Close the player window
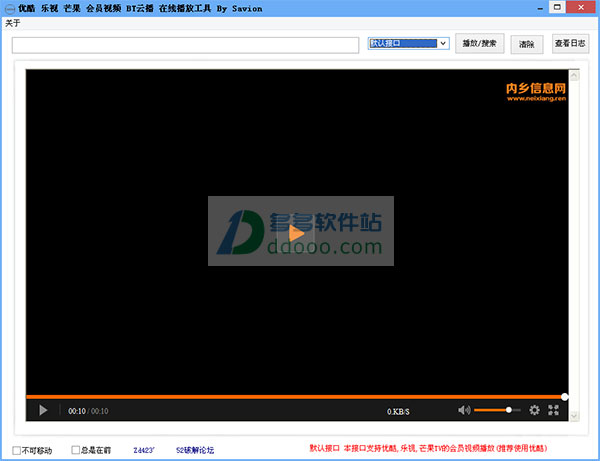This screenshot has height=461, width=600. [580, 7]
